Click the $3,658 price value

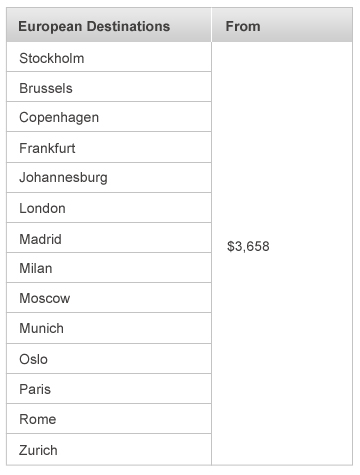[248, 246]
